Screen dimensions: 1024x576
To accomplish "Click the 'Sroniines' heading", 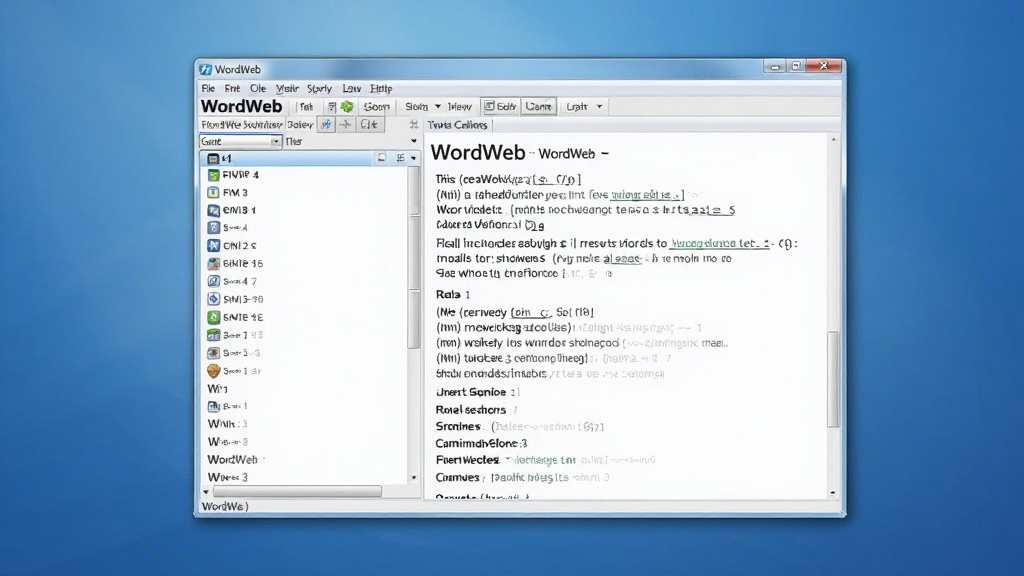I will pyautogui.click(x=458, y=426).
